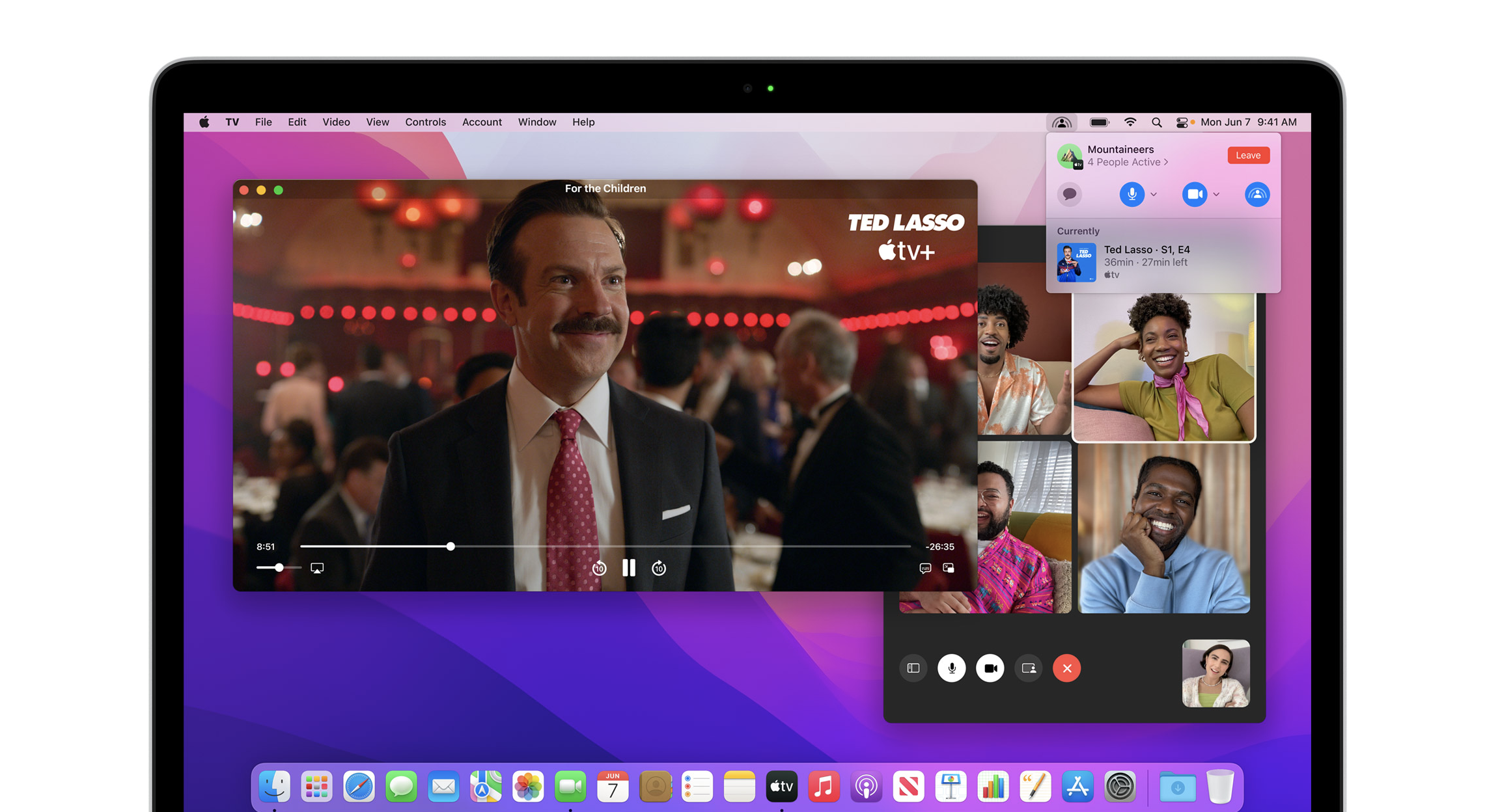The image size is (1500, 812).
Task: End the FaceTime call with the red button
Action: coord(1067,668)
